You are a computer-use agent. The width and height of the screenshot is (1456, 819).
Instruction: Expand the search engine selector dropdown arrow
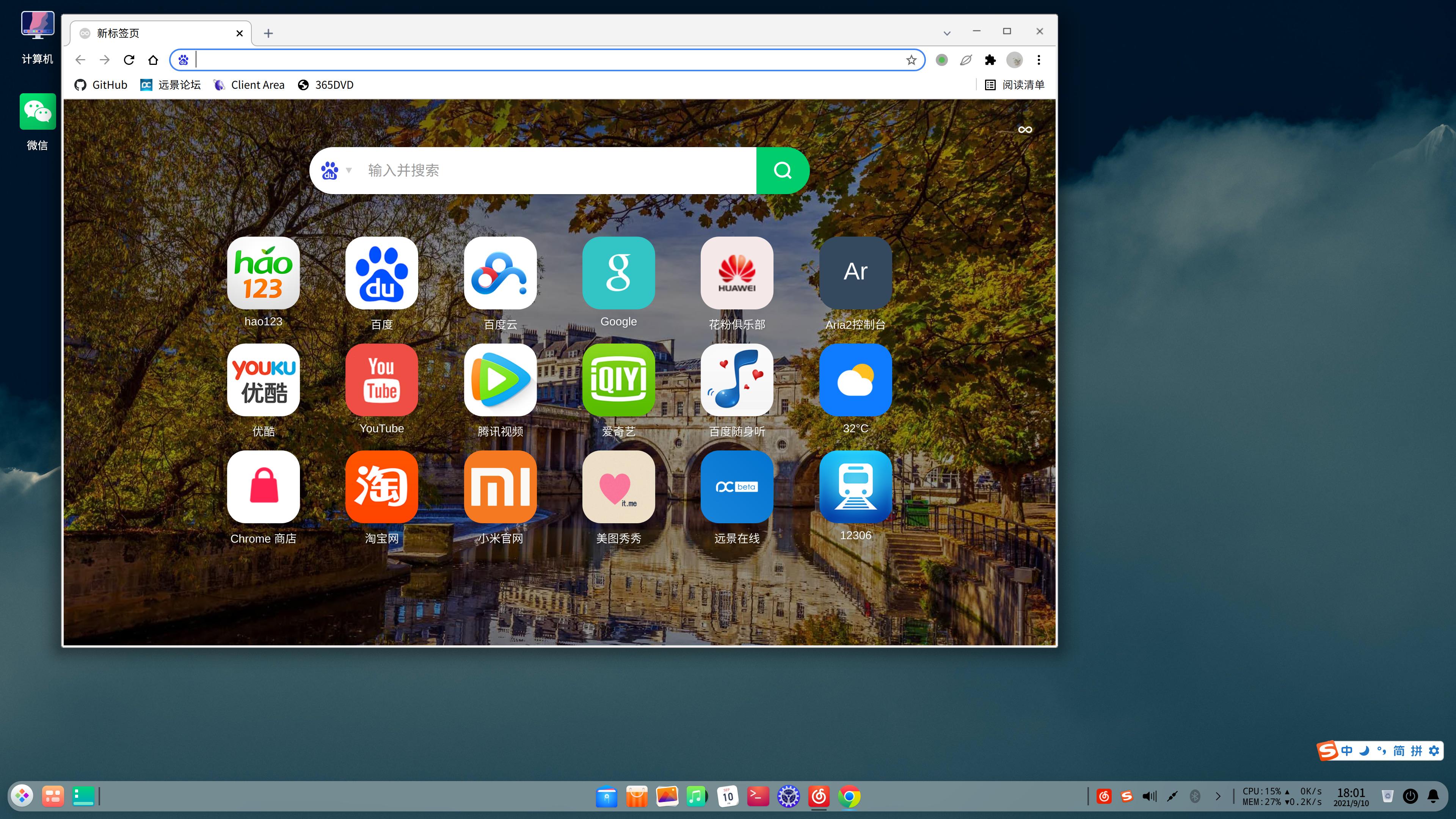pyautogui.click(x=349, y=170)
